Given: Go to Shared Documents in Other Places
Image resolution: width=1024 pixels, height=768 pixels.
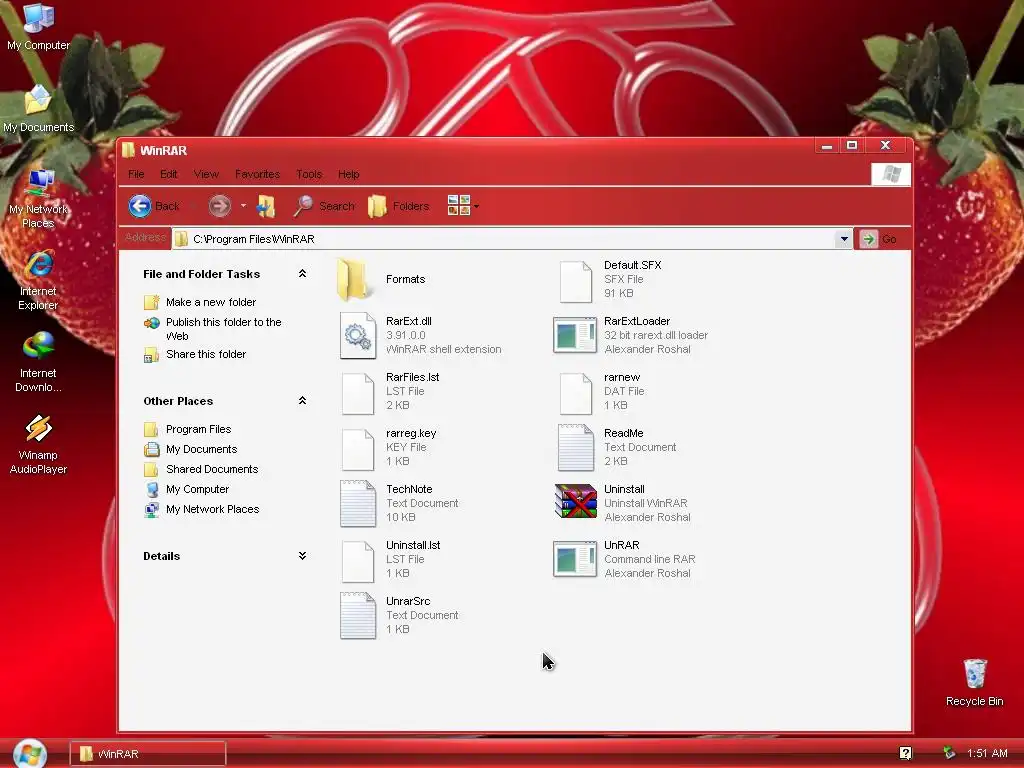Looking at the screenshot, I should click(x=212, y=469).
